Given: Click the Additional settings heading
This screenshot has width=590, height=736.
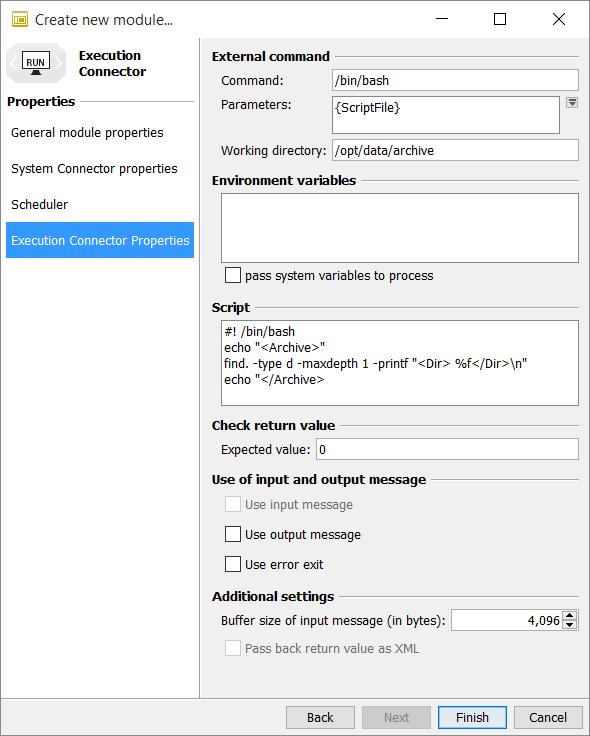Looking at the screenshot, I should [273, 597].
